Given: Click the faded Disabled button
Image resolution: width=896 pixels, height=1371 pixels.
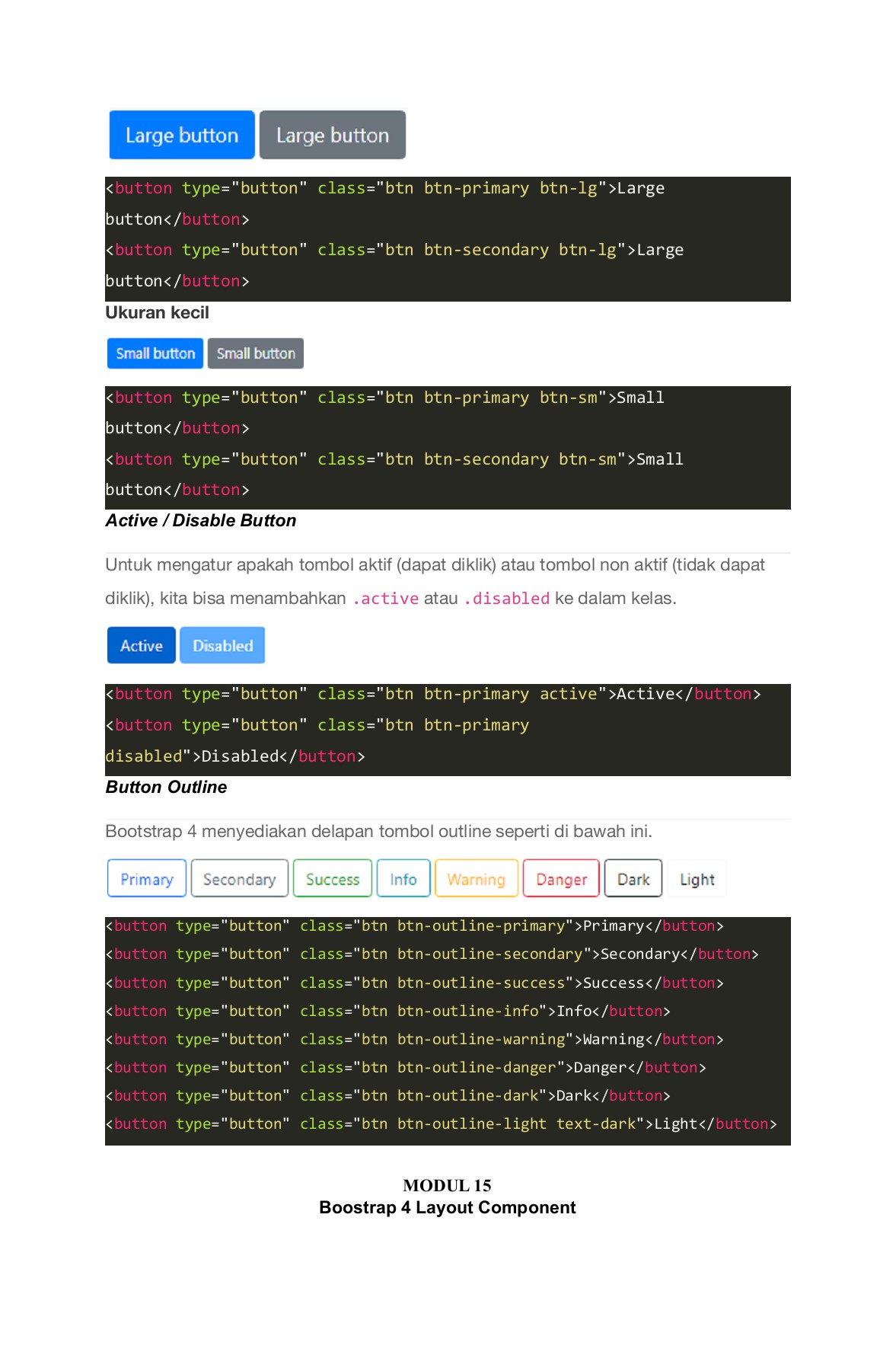Looking at the screenshot, I should point(222,646).
